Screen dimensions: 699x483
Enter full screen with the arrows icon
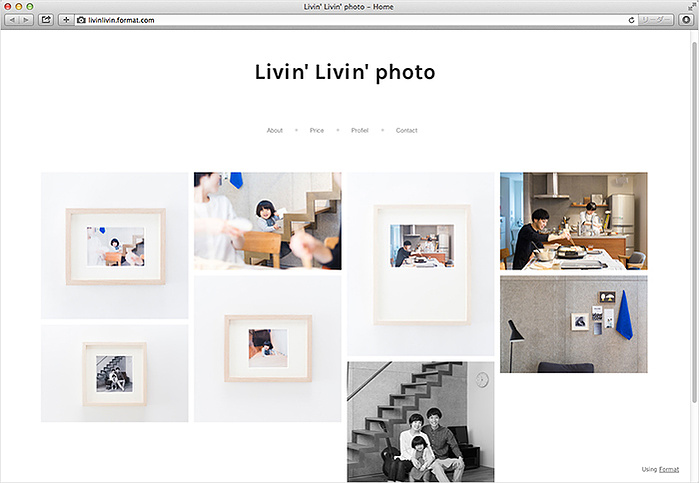pyautogui.click(x=691, y=7)
